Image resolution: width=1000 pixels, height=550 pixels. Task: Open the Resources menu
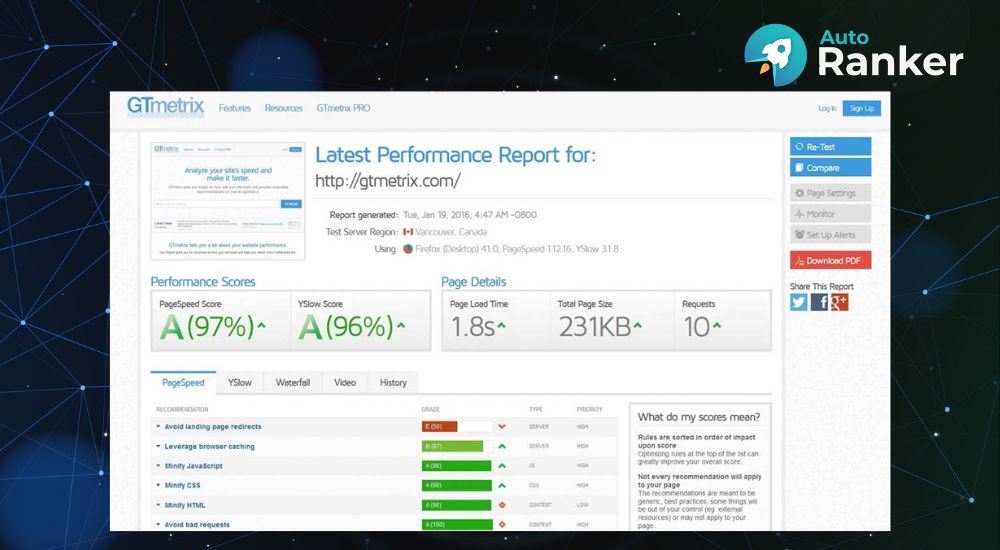tap(284, 108)
